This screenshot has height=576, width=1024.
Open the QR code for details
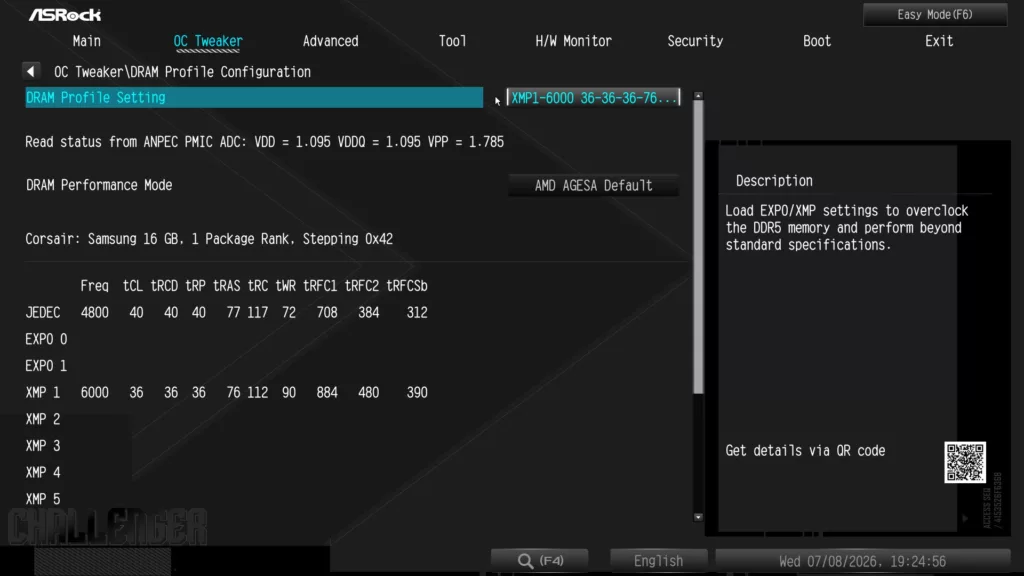coord(965,462)
